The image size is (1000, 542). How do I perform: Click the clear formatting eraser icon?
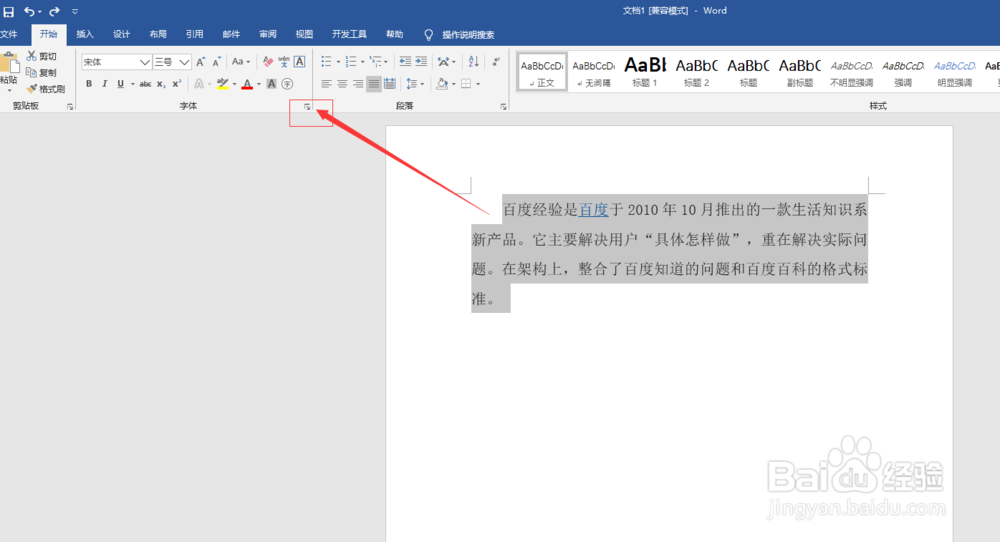268,62
